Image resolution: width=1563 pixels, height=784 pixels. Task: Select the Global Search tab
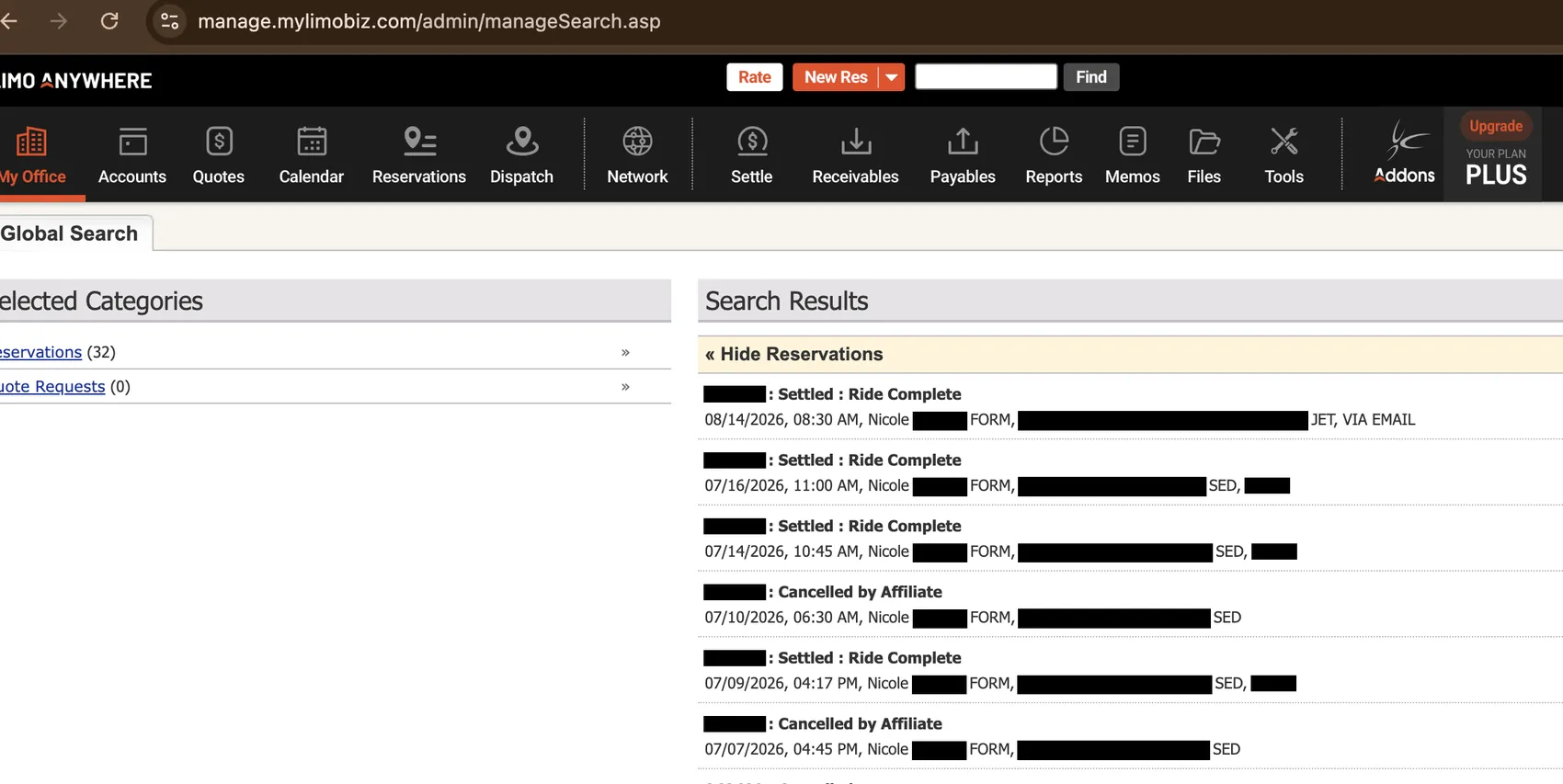click(70, 233)
